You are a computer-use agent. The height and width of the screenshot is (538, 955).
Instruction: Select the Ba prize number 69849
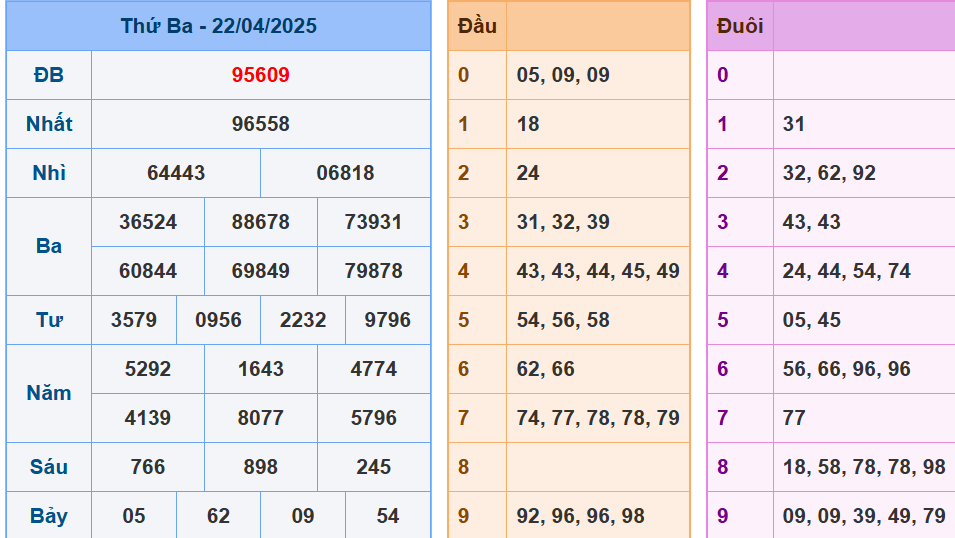(261, 271)
